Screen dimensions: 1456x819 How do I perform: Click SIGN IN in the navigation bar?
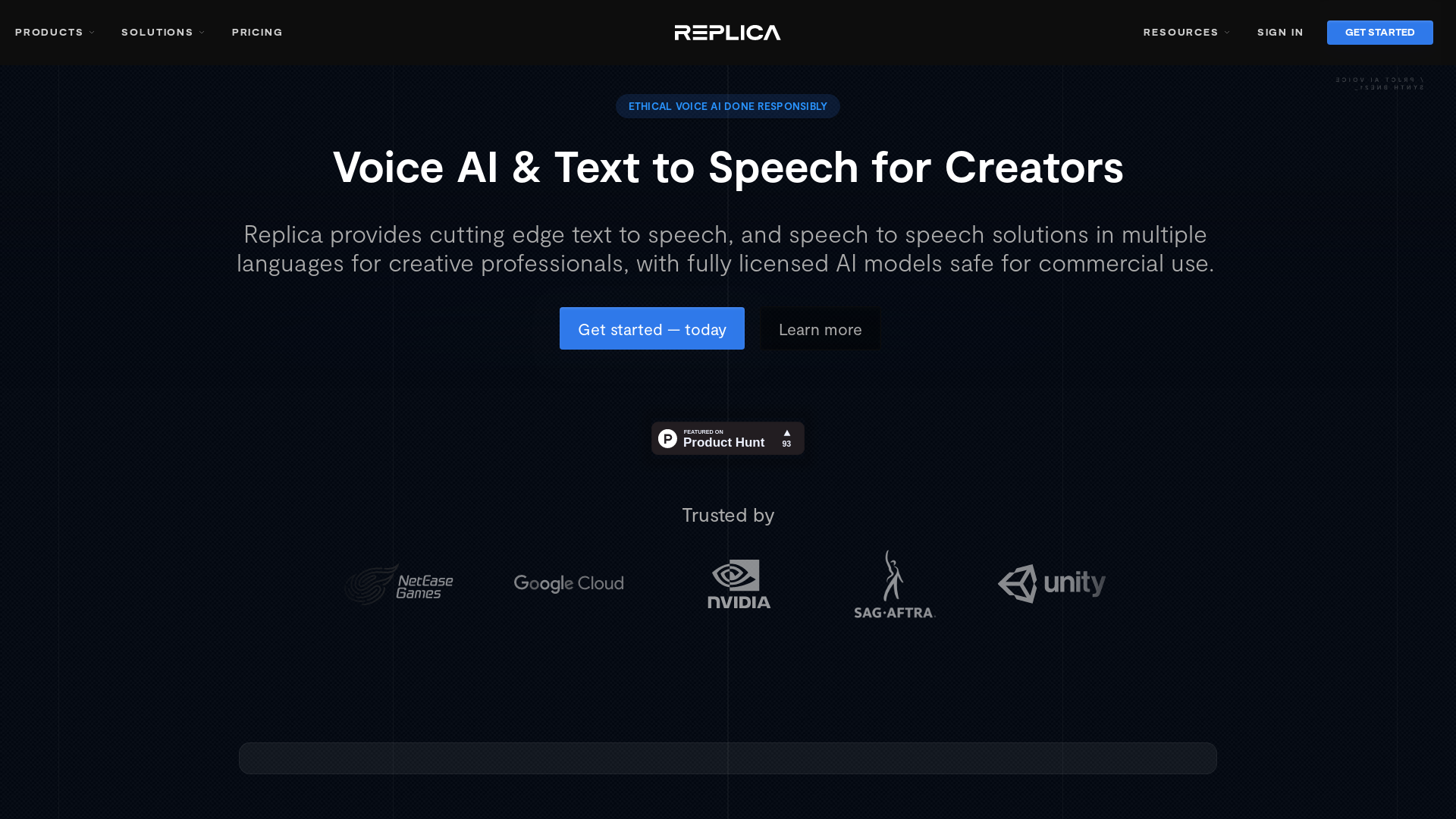click(x=1281, y=32)
